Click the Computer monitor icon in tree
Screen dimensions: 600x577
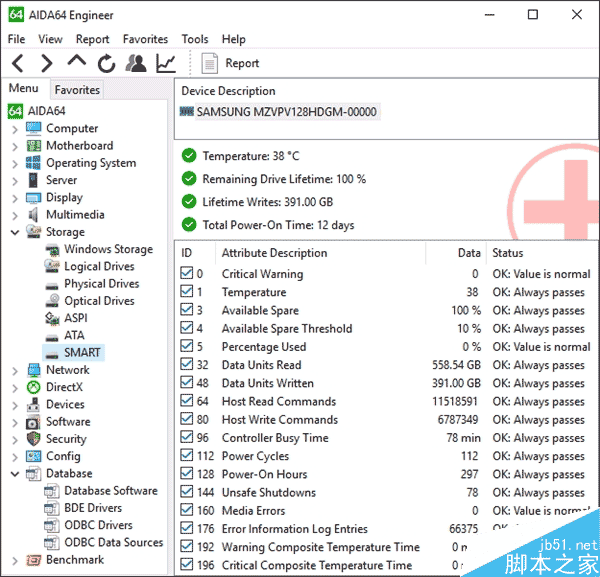click(33, 128)
